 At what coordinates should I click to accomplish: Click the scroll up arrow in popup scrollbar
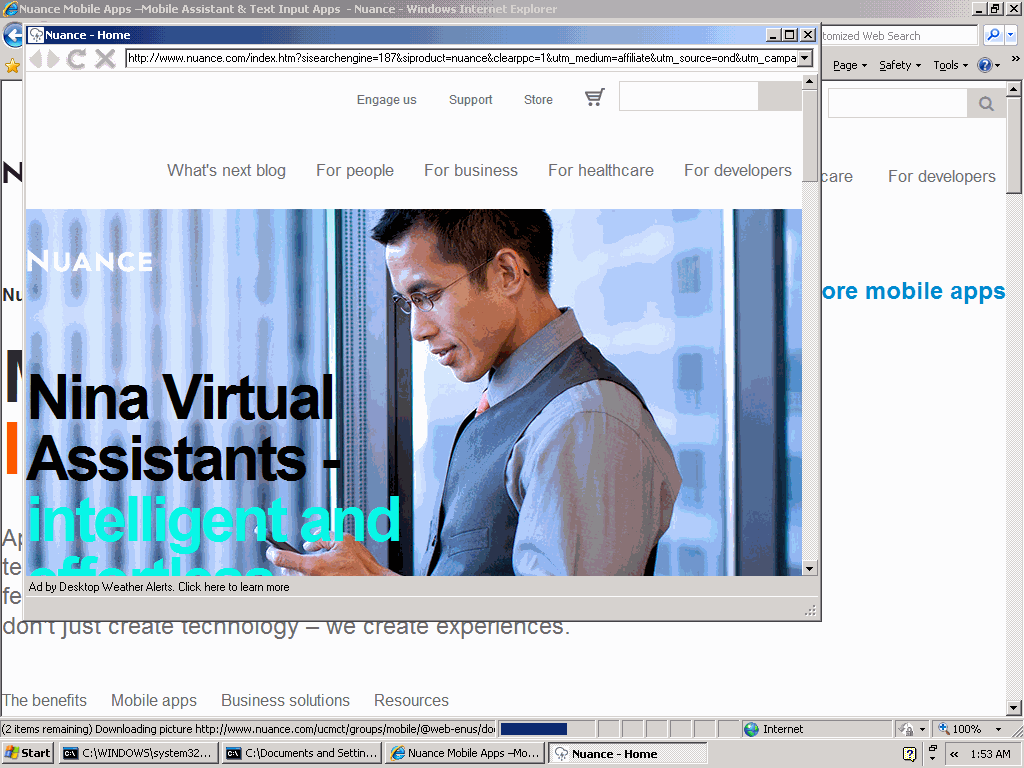pos(809,82)
